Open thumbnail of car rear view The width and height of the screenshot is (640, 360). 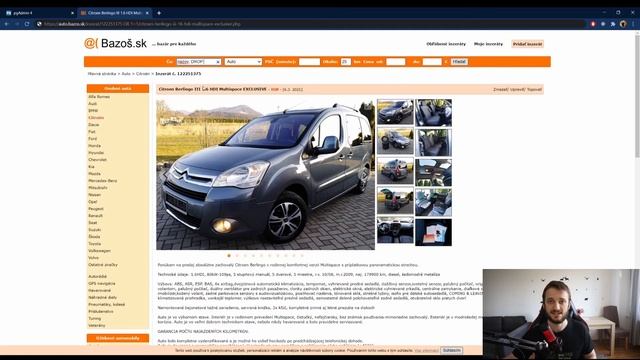(395, 171)
